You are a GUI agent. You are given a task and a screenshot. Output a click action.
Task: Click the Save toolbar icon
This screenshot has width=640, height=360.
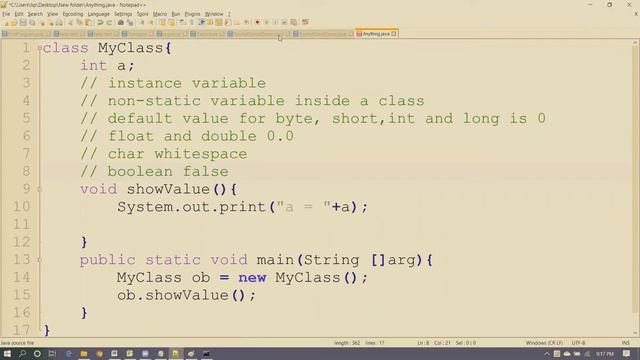click(23, 22)
